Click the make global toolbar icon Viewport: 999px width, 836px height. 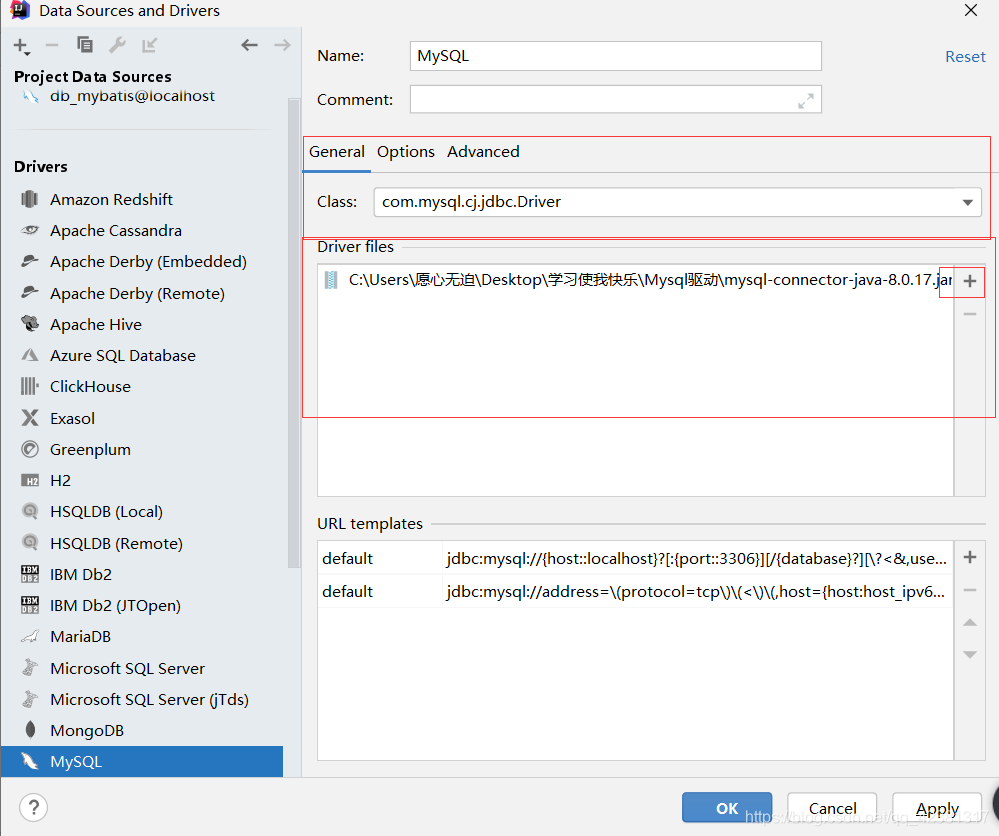150,45
